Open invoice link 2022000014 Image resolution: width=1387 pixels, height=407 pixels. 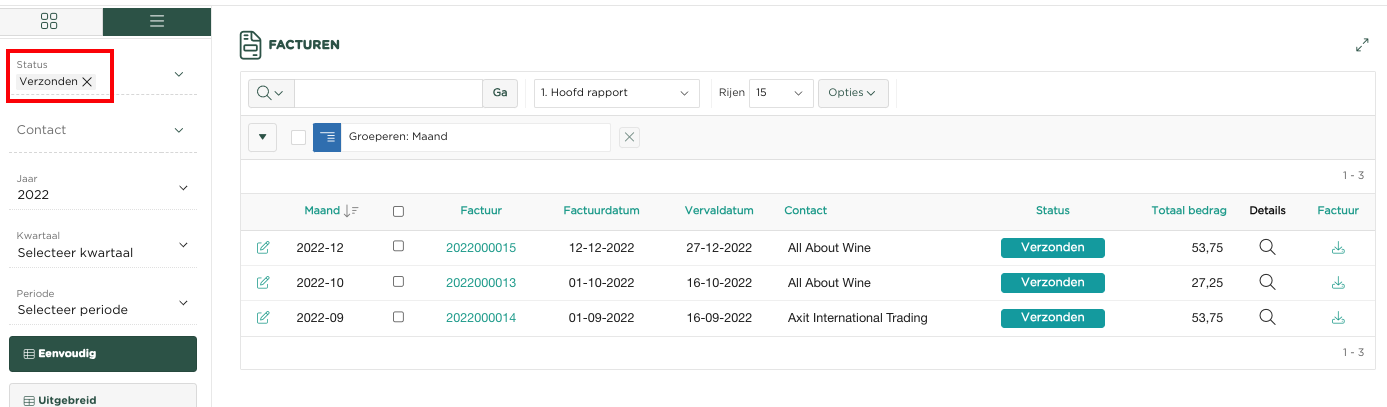[x=481, y=318]
